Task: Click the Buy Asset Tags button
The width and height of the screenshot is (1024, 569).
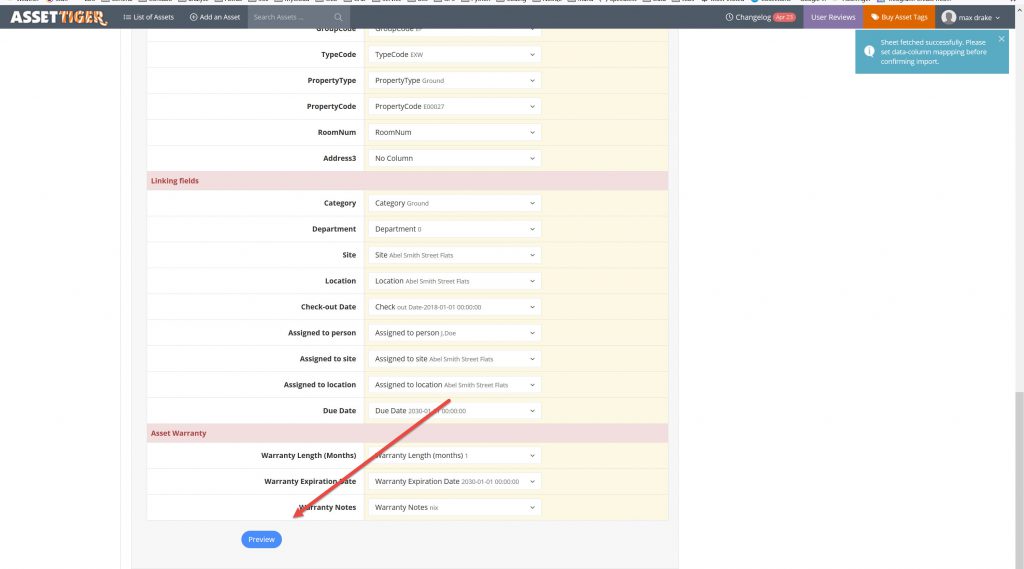Action: 899,17
